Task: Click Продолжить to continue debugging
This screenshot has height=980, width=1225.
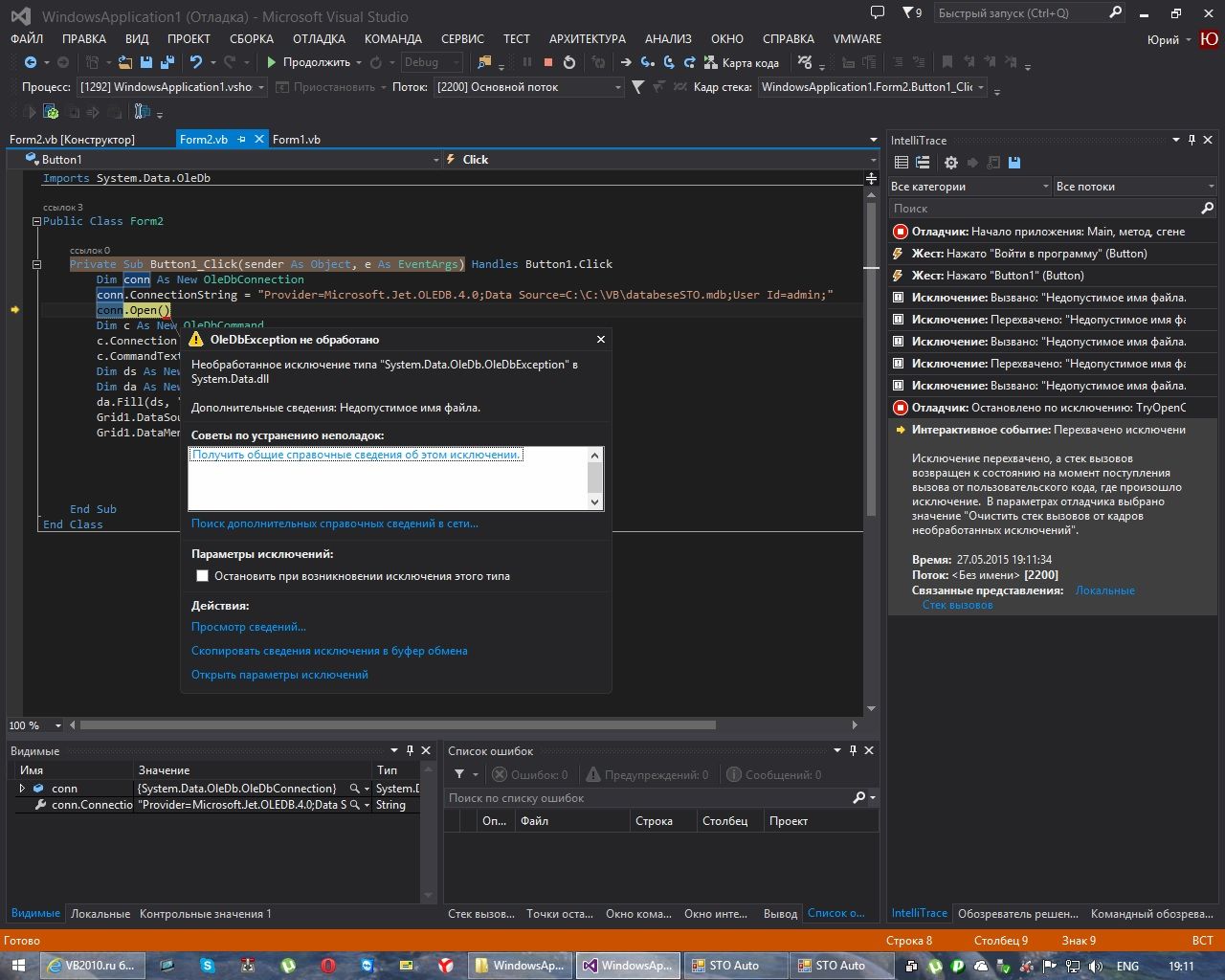Action: pyautogui.click(x=308, y=62)
